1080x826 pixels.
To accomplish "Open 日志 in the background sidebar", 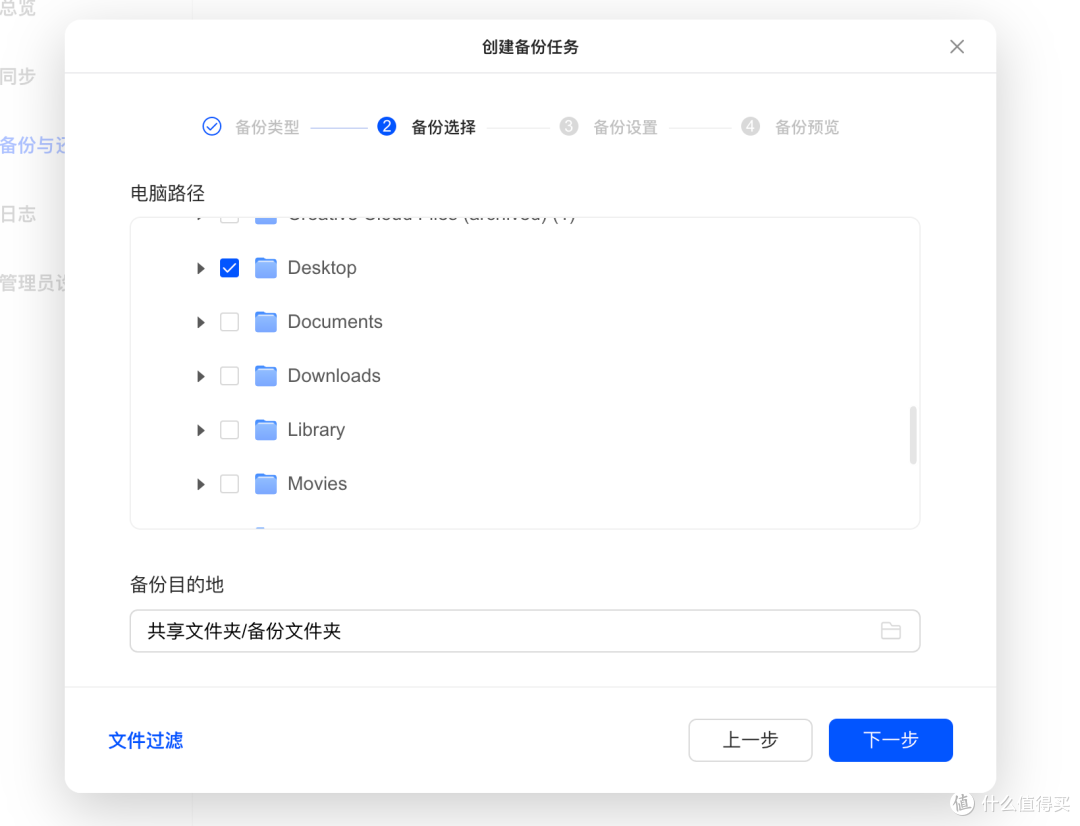I will click(18, 214).
